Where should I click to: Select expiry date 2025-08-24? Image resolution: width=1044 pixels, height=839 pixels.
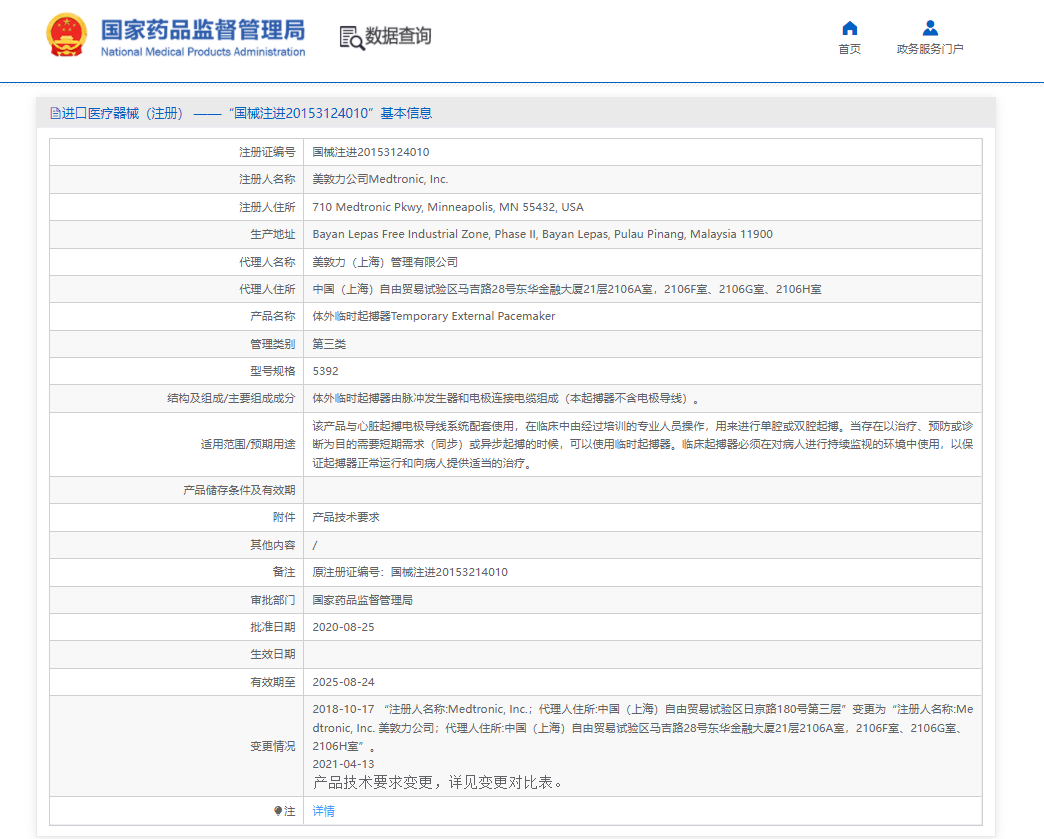pyautogui.click(x=344, y=683)
